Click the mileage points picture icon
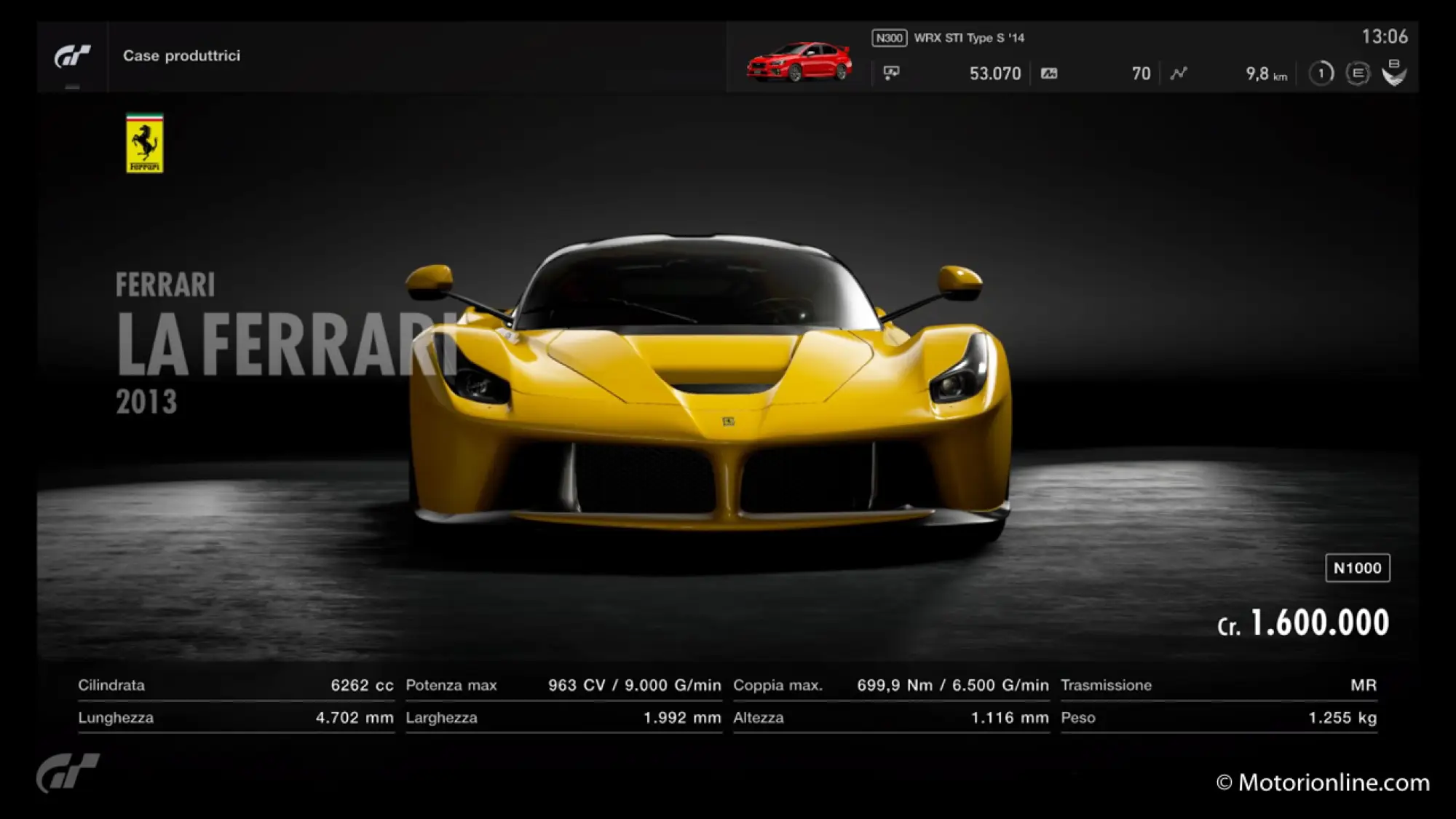1456x819 pixels. pyautogui.click(x=1049, y=74)
